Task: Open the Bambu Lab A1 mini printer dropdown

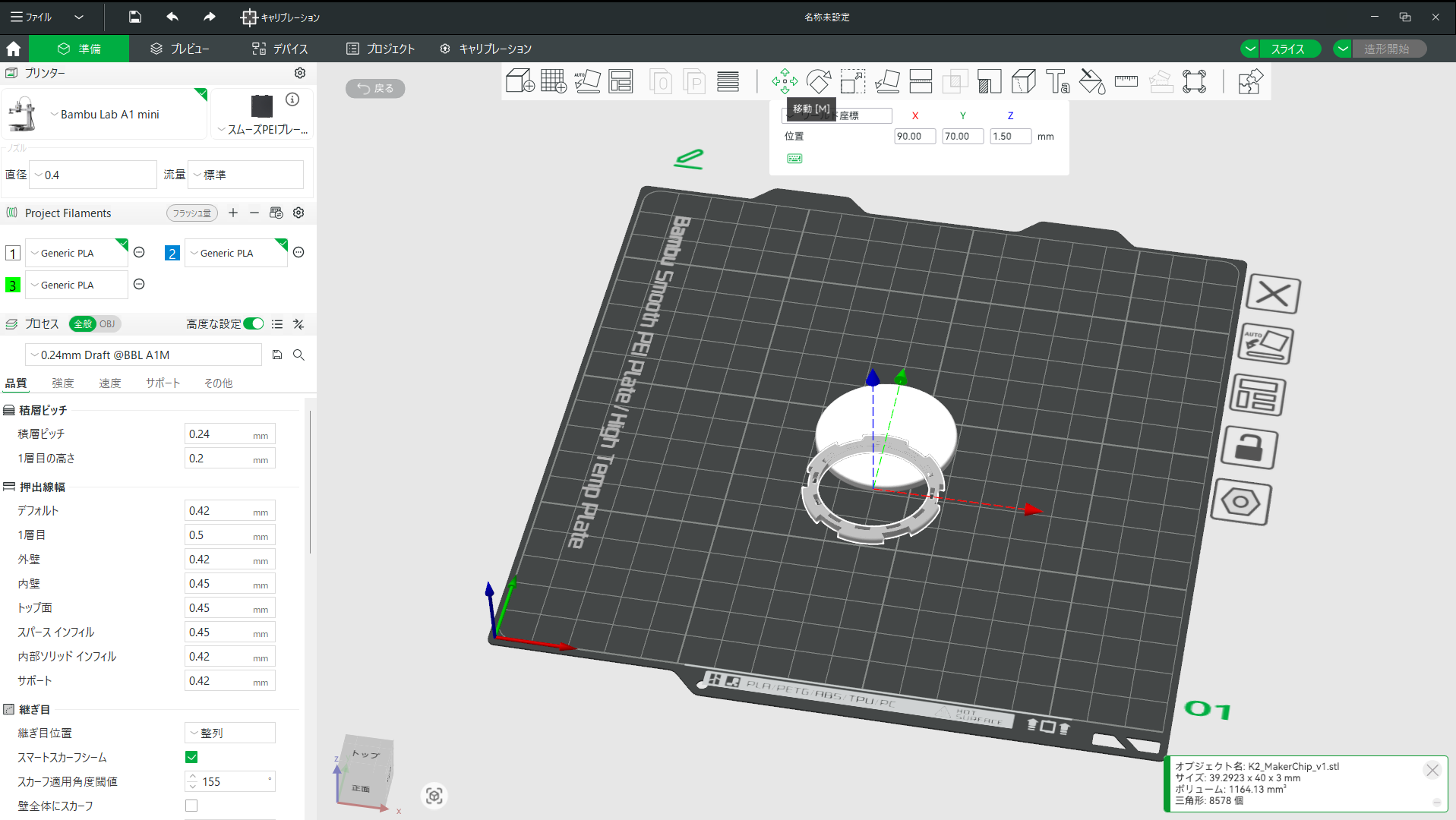Action: [x=105, y=114]
